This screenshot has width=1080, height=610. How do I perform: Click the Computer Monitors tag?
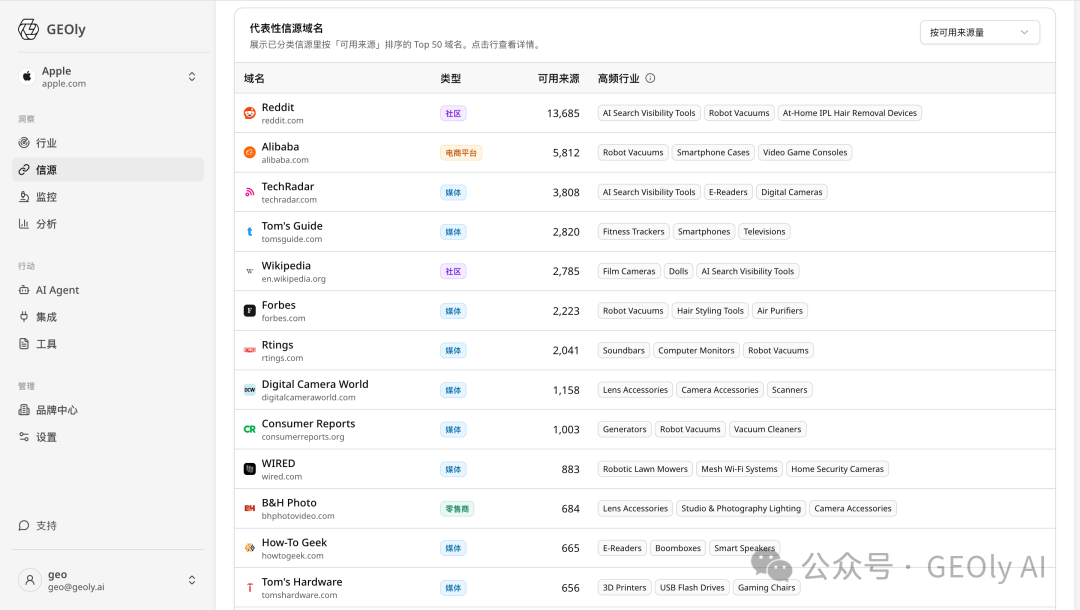pos(696,350)
